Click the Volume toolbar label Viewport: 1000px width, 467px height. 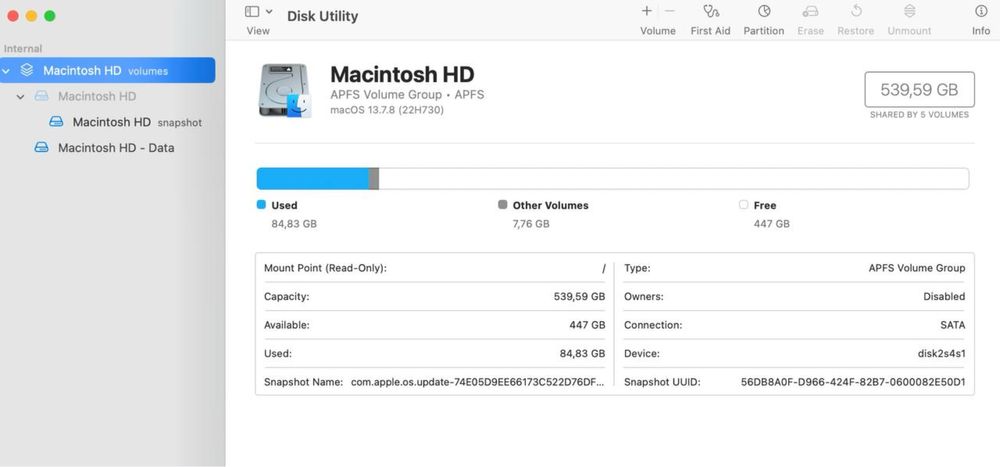point(658,31)
